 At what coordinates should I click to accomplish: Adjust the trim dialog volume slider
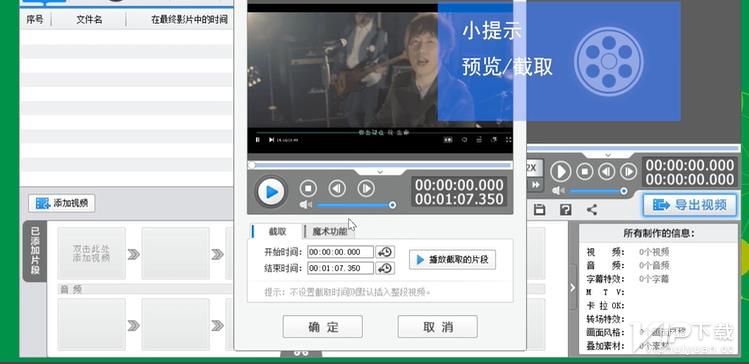pos(354,205)
